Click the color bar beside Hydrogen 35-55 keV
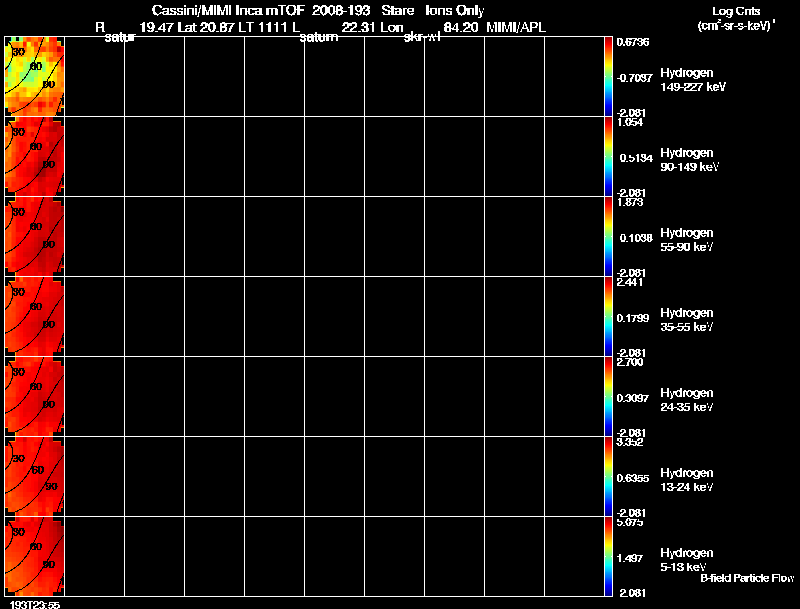Image resolution: width=800 pixels, height=609 pixels. click(x=608, y=316)
